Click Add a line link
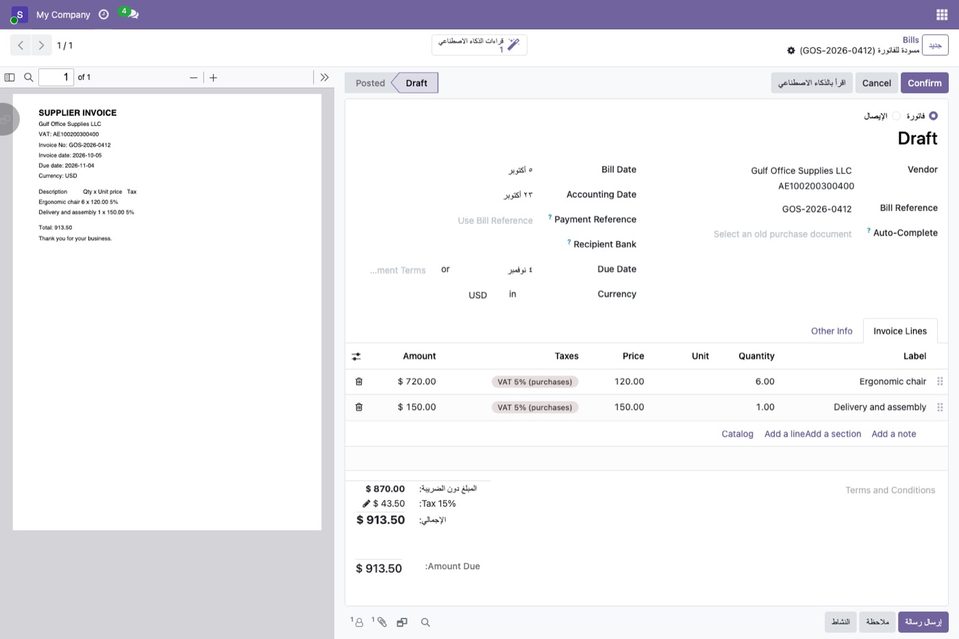 [x=785, y=434]
